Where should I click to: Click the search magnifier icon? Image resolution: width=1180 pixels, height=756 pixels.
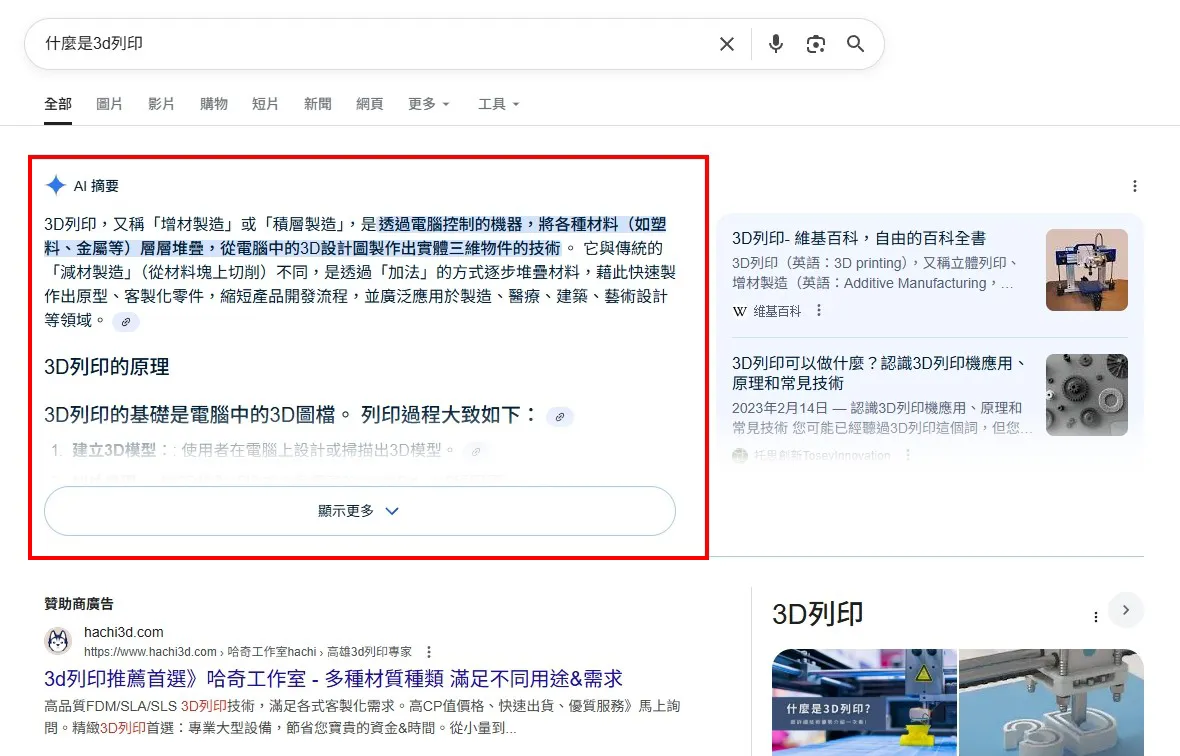click(x=855, y=44)
